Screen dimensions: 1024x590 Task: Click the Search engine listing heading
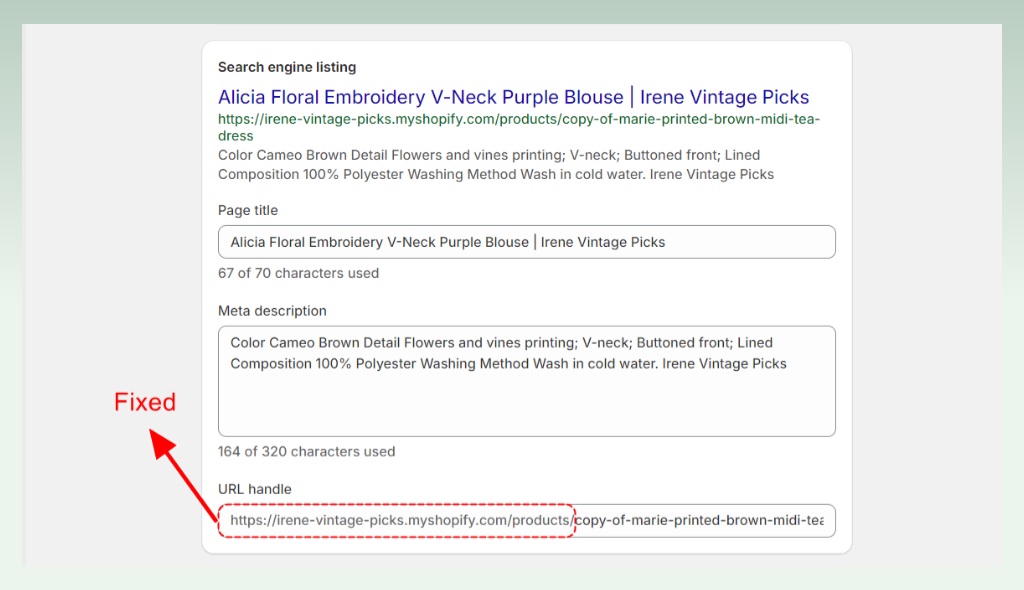point(287,67)
